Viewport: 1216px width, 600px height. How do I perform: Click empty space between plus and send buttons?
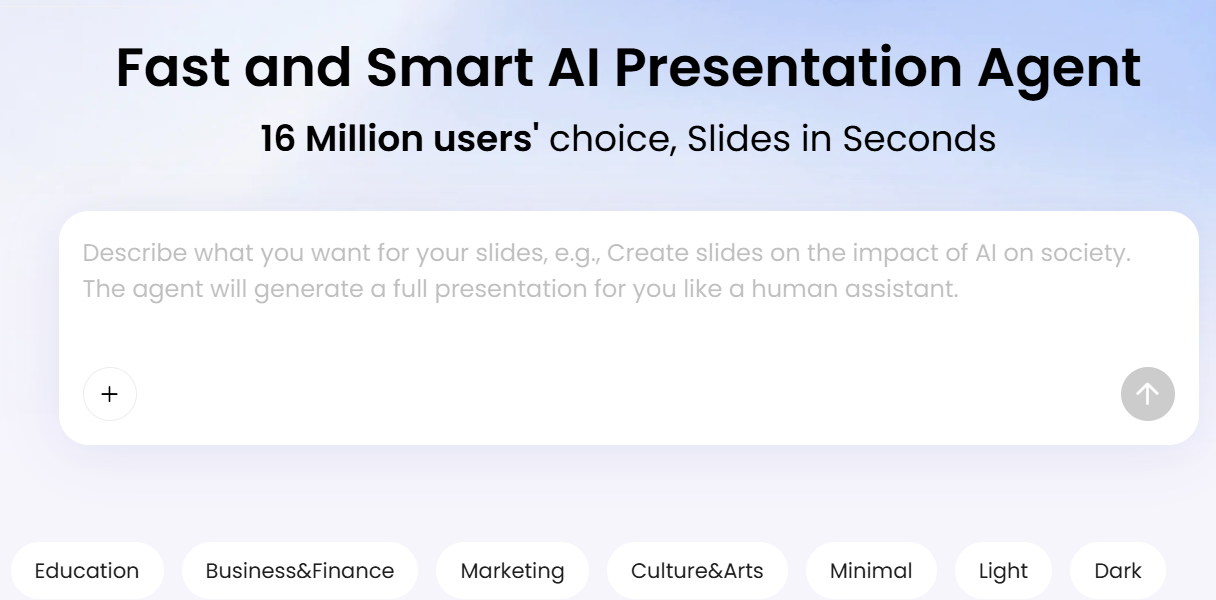[x=629, y=394]
